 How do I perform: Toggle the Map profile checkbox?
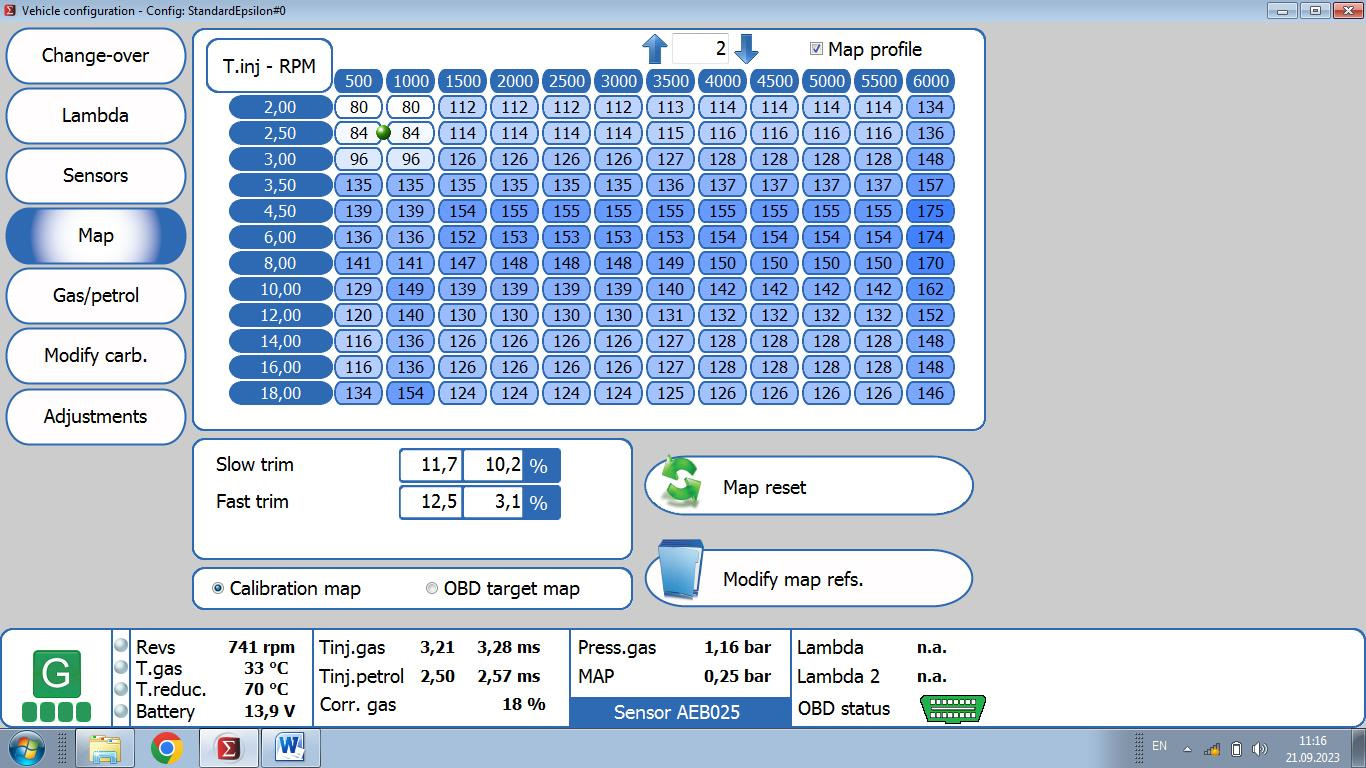coord(816,49)
